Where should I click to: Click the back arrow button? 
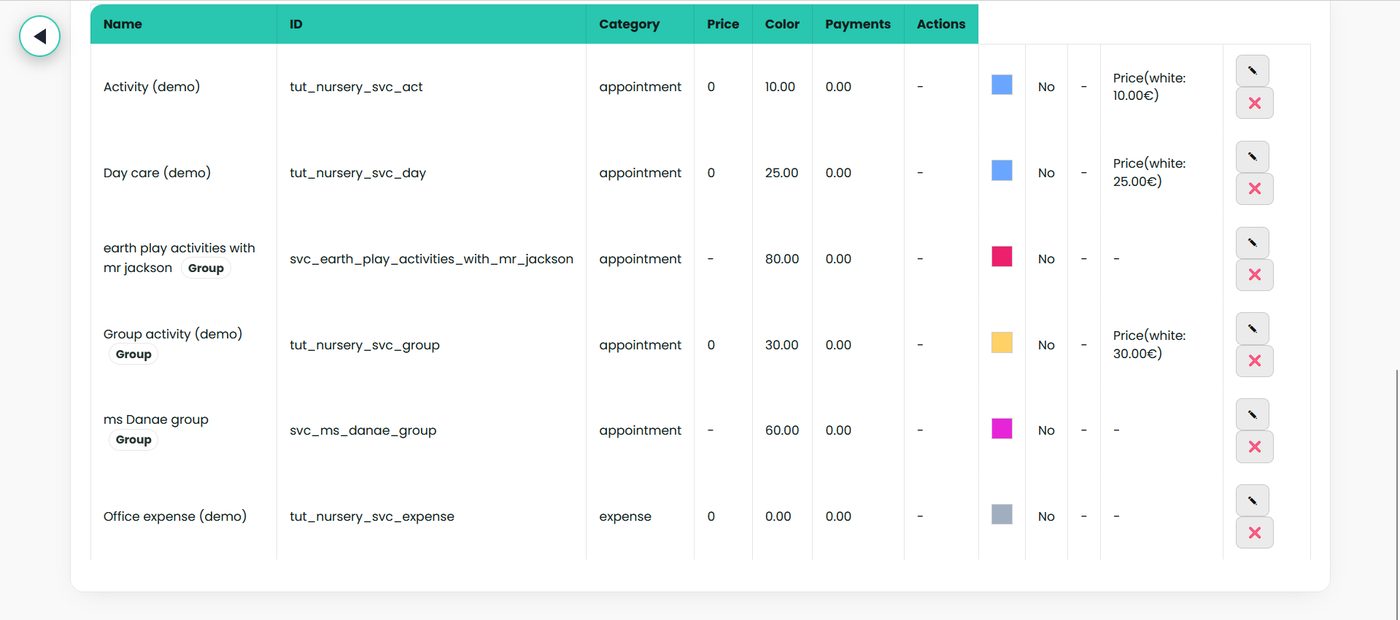(x=40, y=36)
